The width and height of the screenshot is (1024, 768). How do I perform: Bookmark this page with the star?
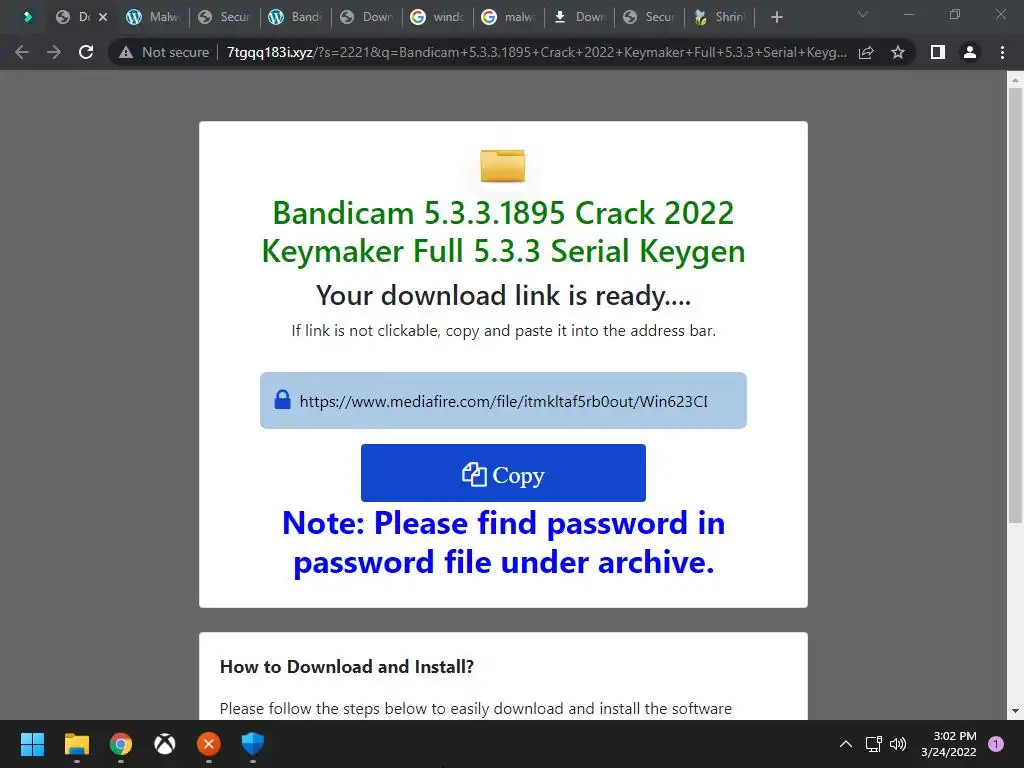click(898, 52)
